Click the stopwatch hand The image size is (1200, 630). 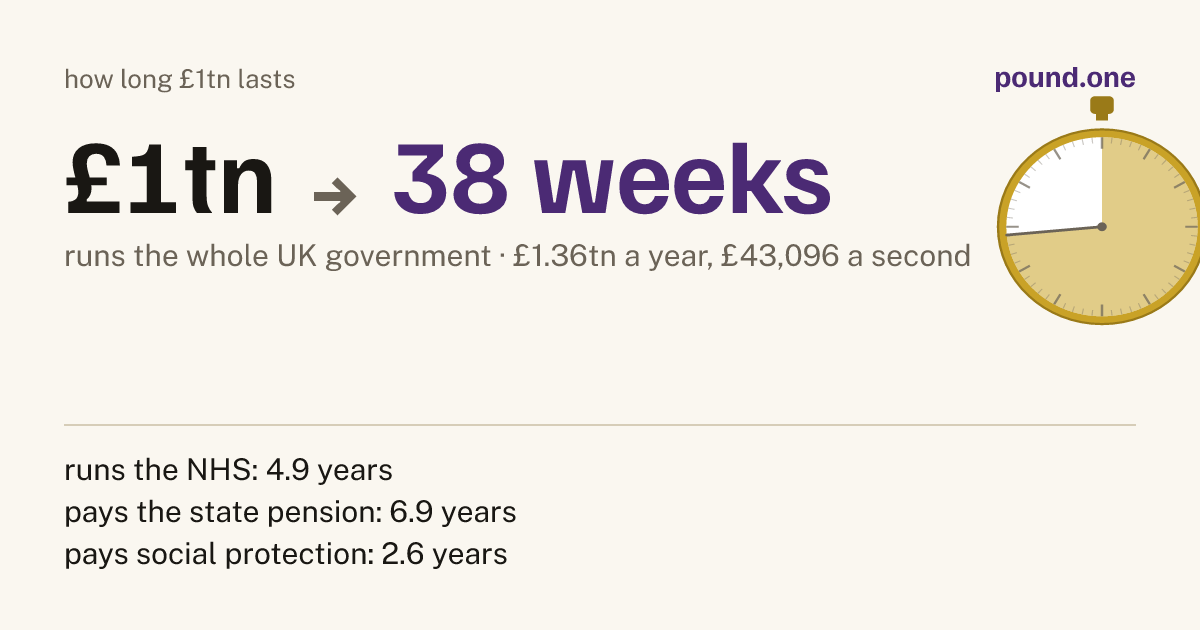pyautogui.click(x=1053, y=231)
